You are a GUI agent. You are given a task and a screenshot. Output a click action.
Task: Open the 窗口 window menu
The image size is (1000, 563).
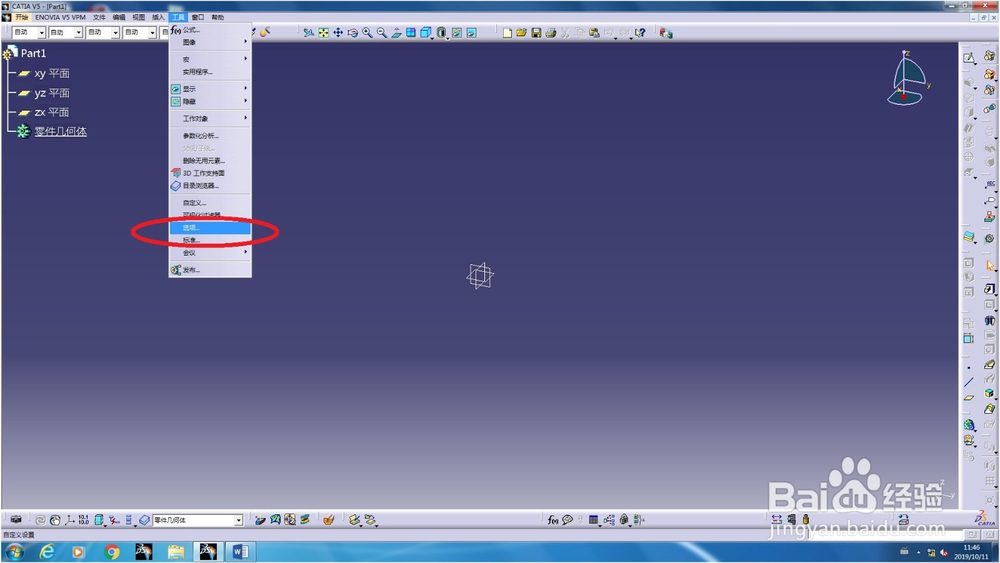pyautogui.click(x=198, y=17)
